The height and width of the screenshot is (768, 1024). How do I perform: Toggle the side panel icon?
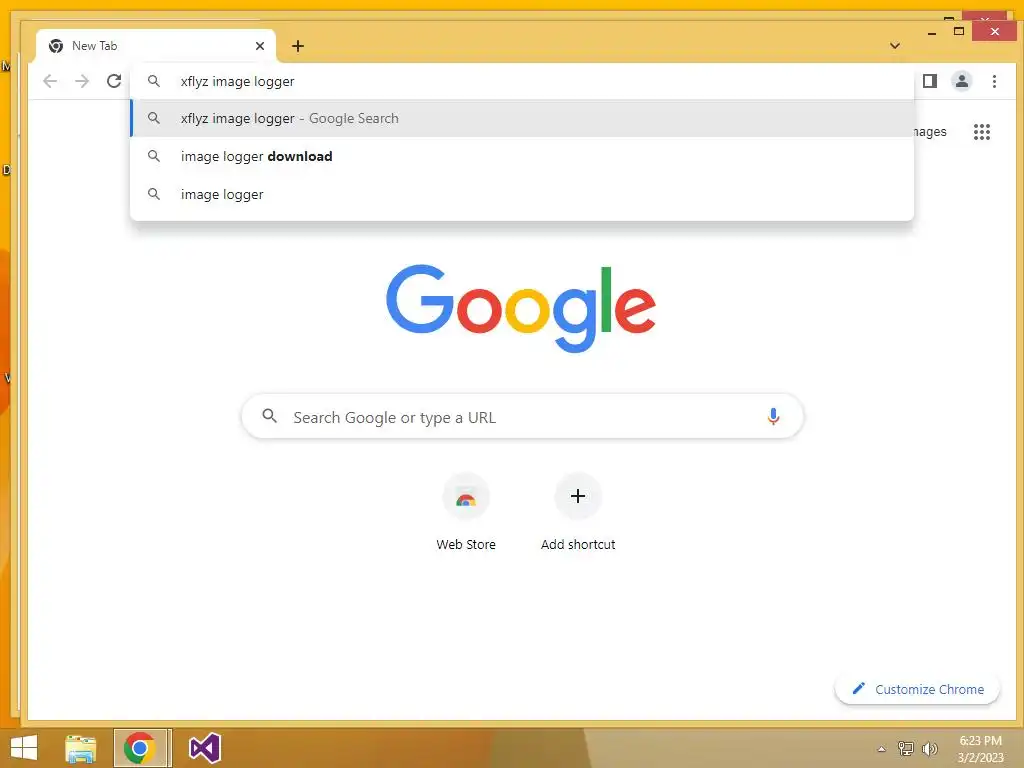[x=929, y=81]
